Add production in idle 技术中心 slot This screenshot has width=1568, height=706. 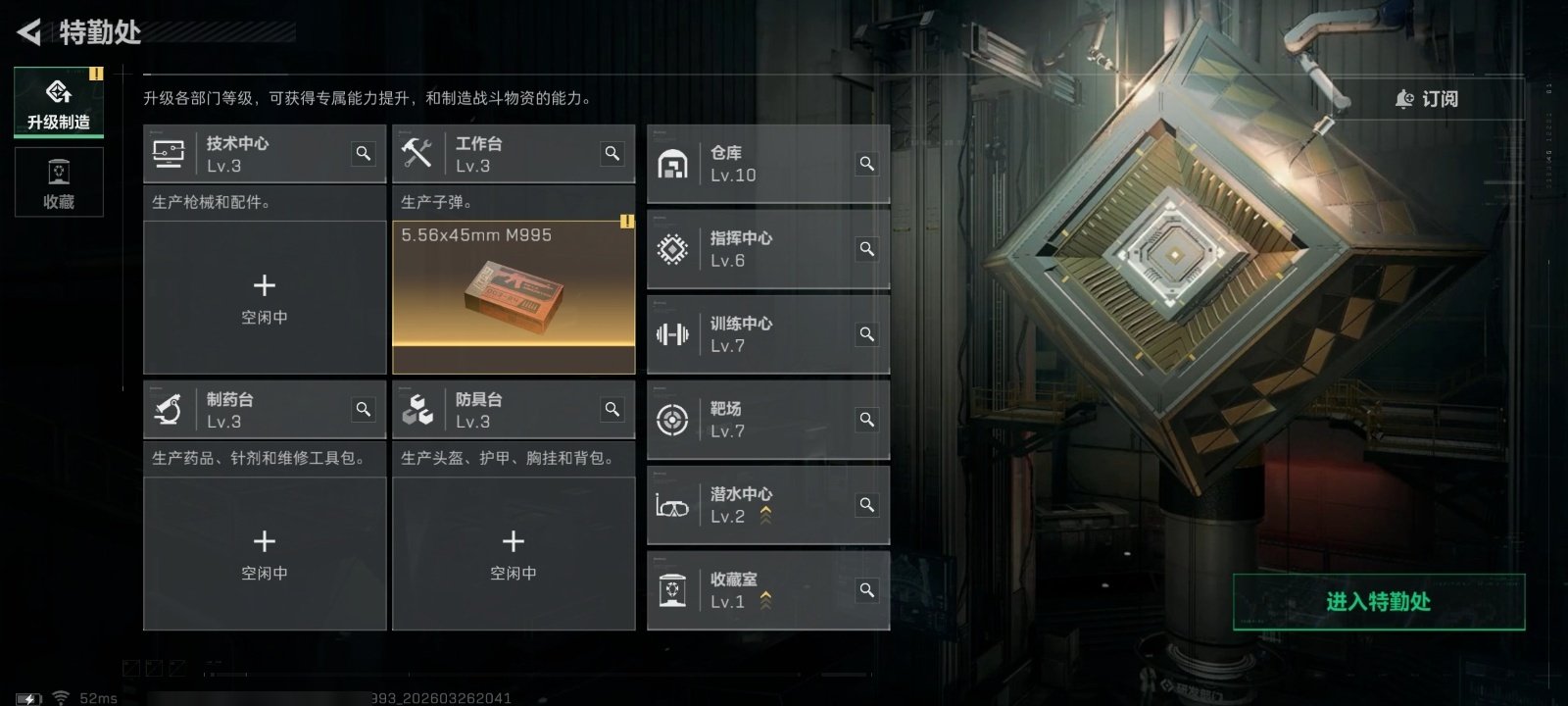click(x=265, y=297)
